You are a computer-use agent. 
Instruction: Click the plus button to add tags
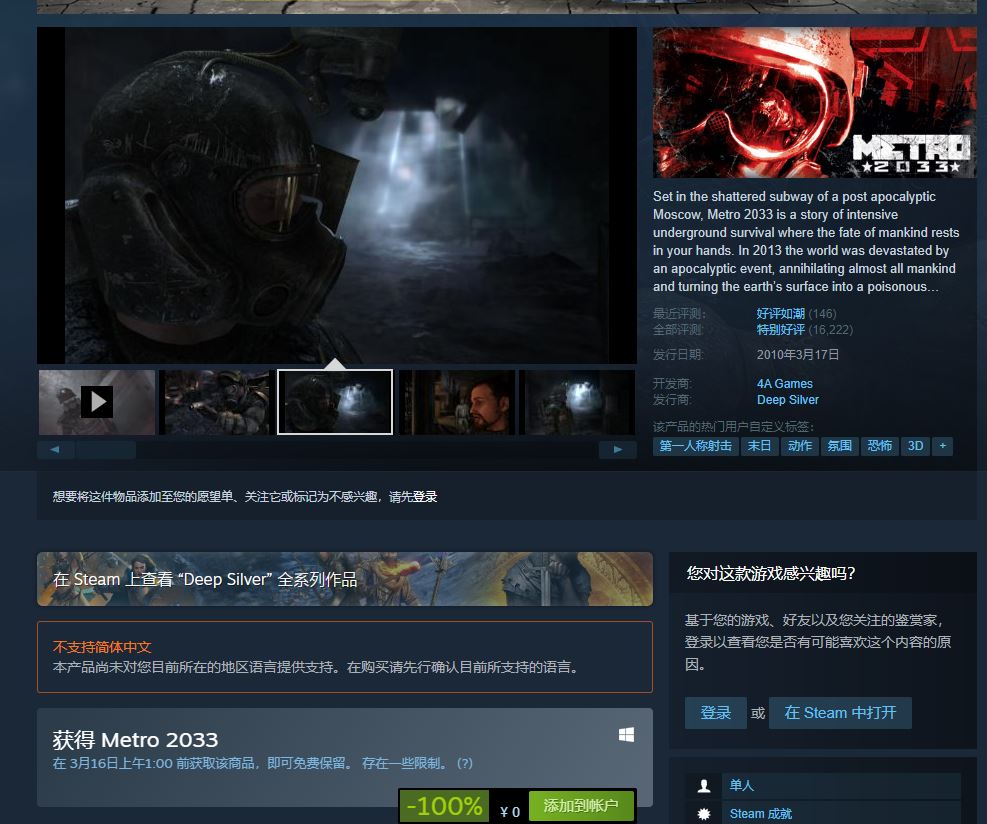tap(942, 446)
